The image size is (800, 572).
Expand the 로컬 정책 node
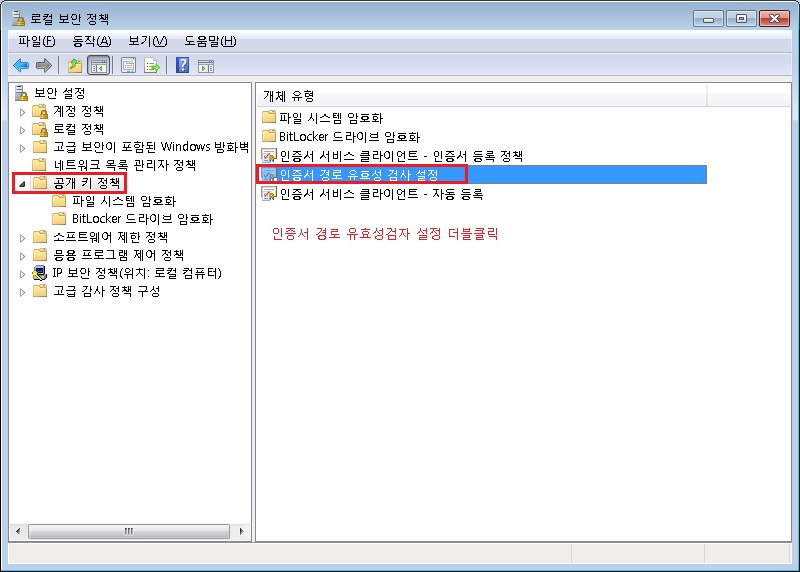click(22, 130)
